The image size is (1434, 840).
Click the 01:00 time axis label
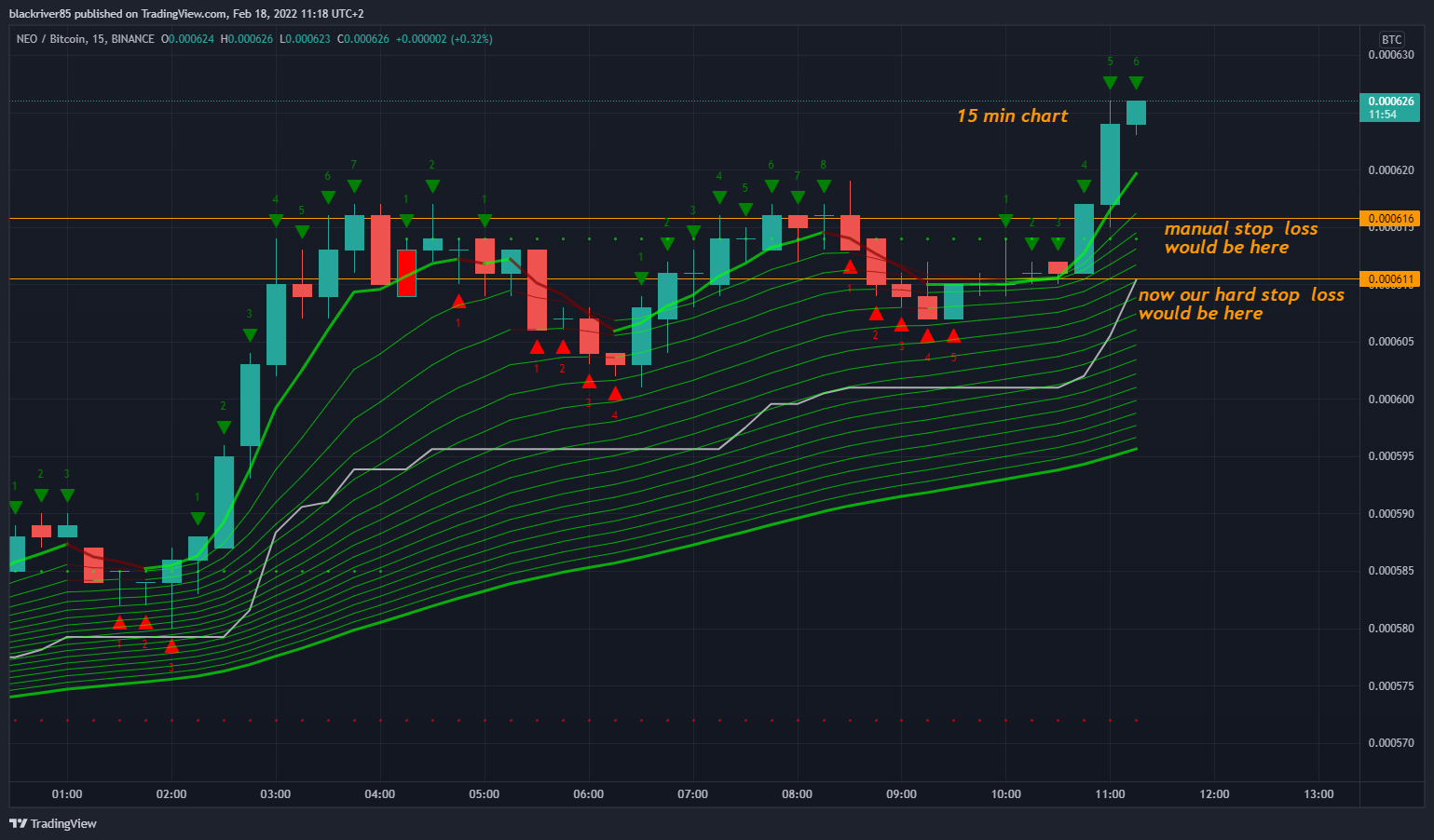point(67,794)
